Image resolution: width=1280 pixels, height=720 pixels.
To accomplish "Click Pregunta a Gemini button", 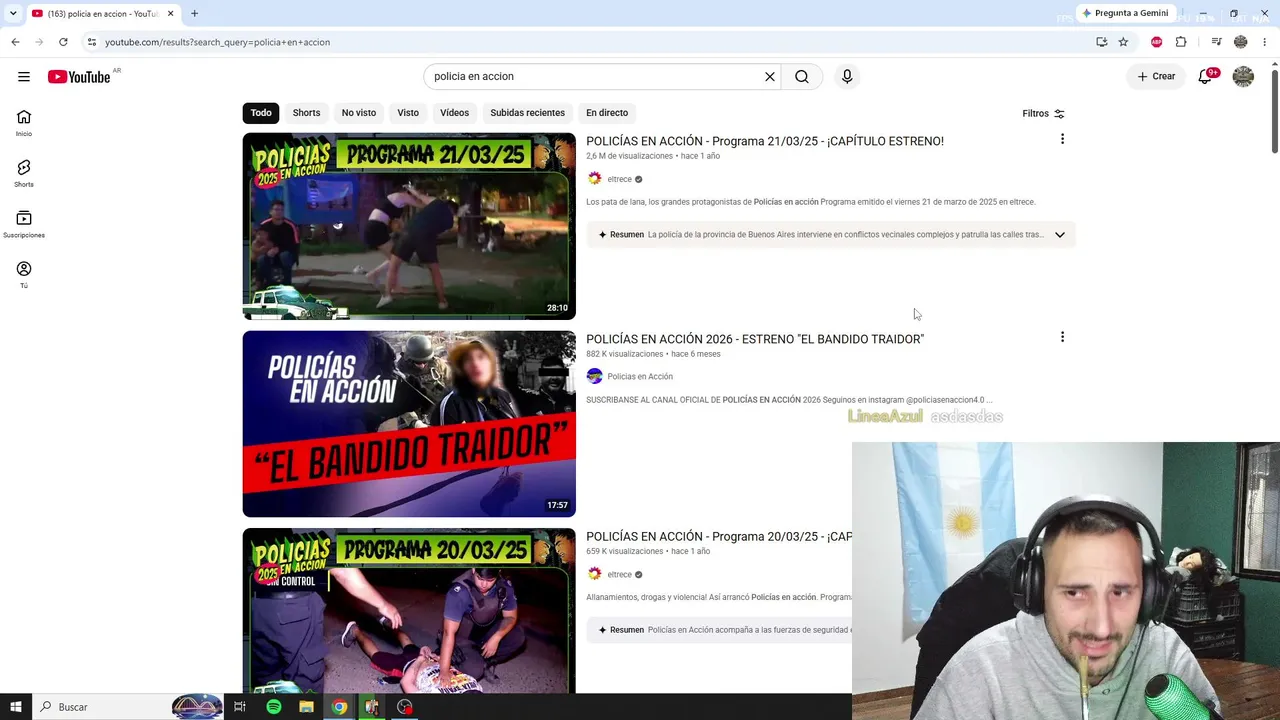I will tap(1124, 14).
